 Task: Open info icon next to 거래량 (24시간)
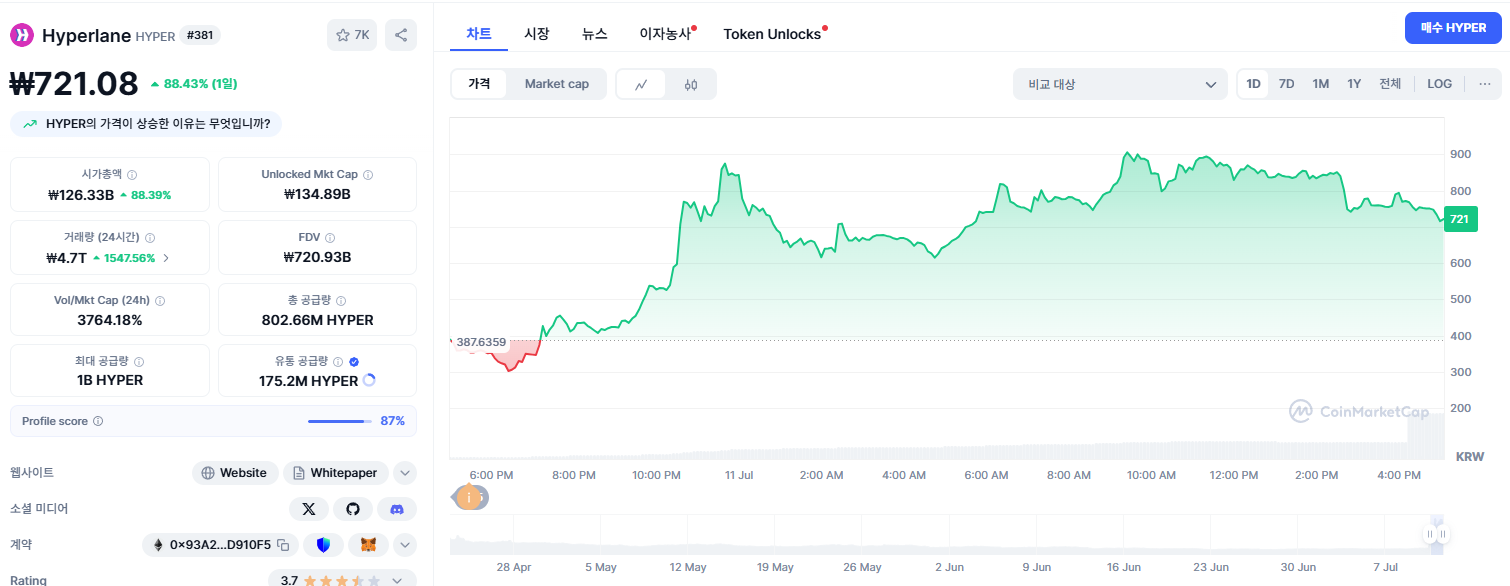pos(150,237)
